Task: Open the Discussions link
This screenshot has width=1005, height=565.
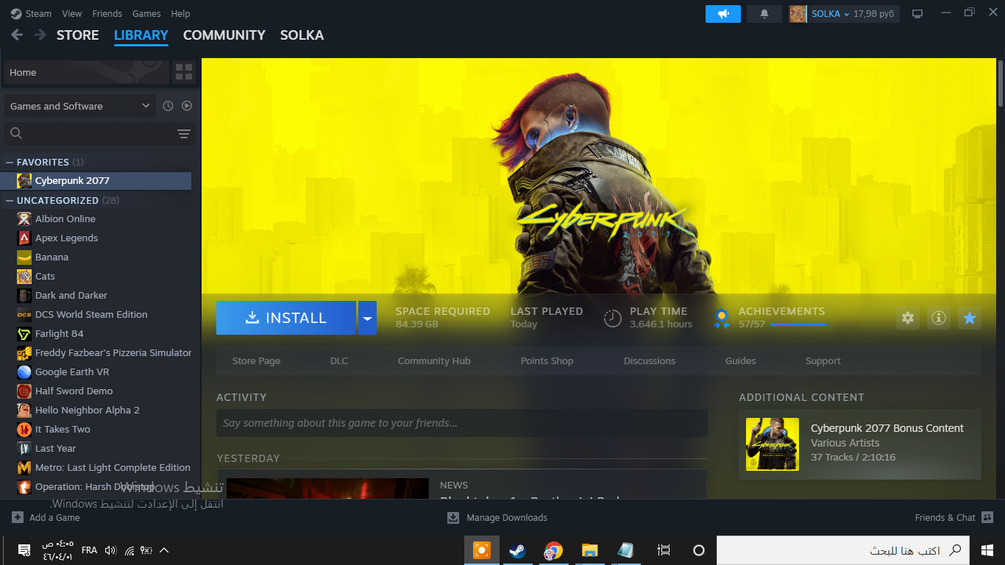Action: point(649,361)
